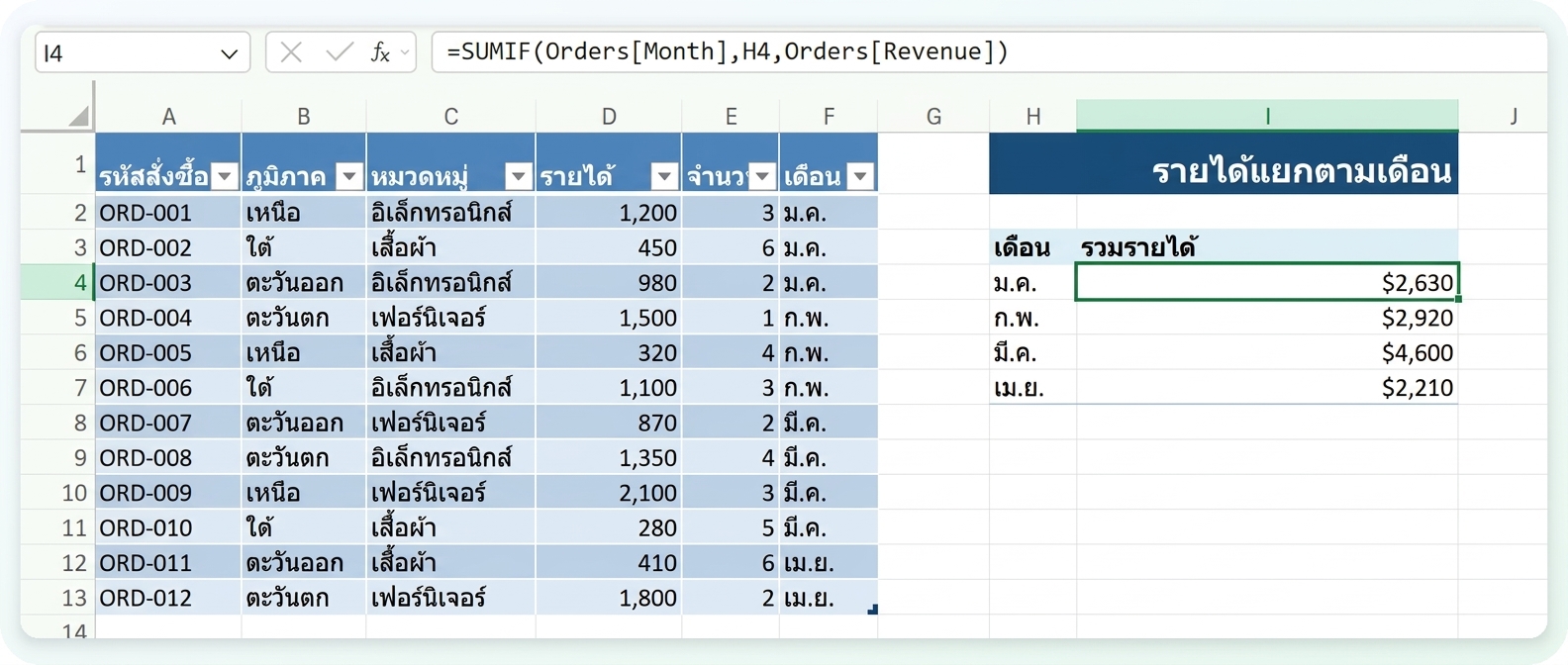Open the Name Box dropdown arrow
The width and height of the screenshot is (1568, 665).
click(230, 53)
